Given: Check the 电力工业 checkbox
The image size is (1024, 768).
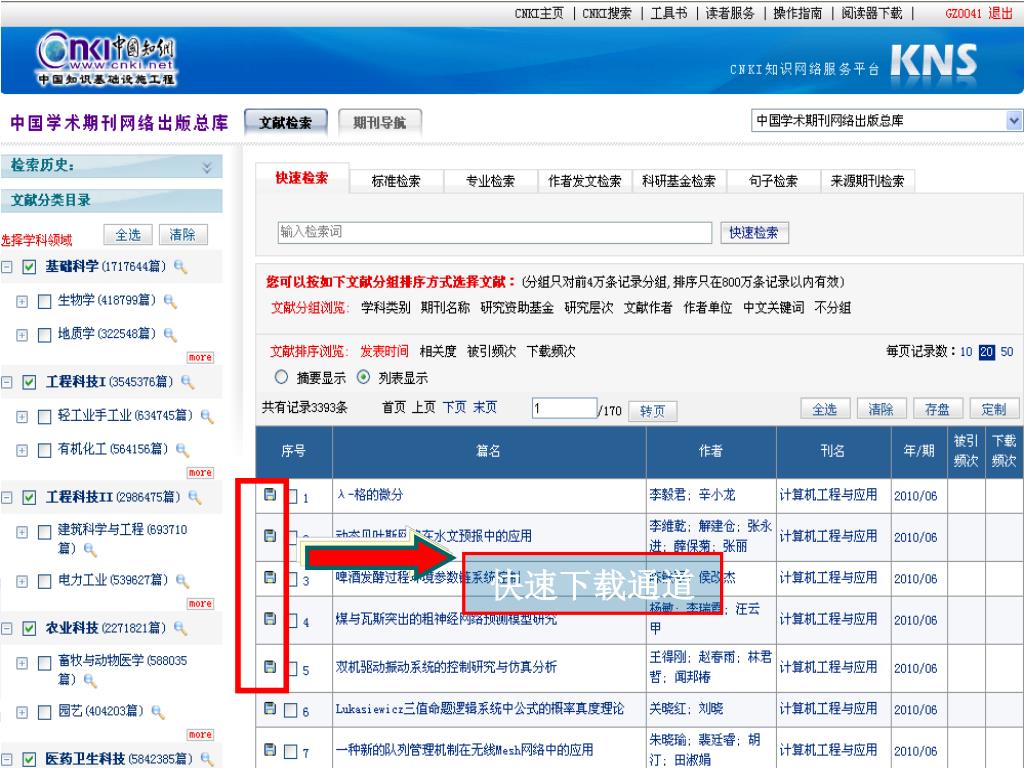Looking at the screenshot, I should 44,581.
